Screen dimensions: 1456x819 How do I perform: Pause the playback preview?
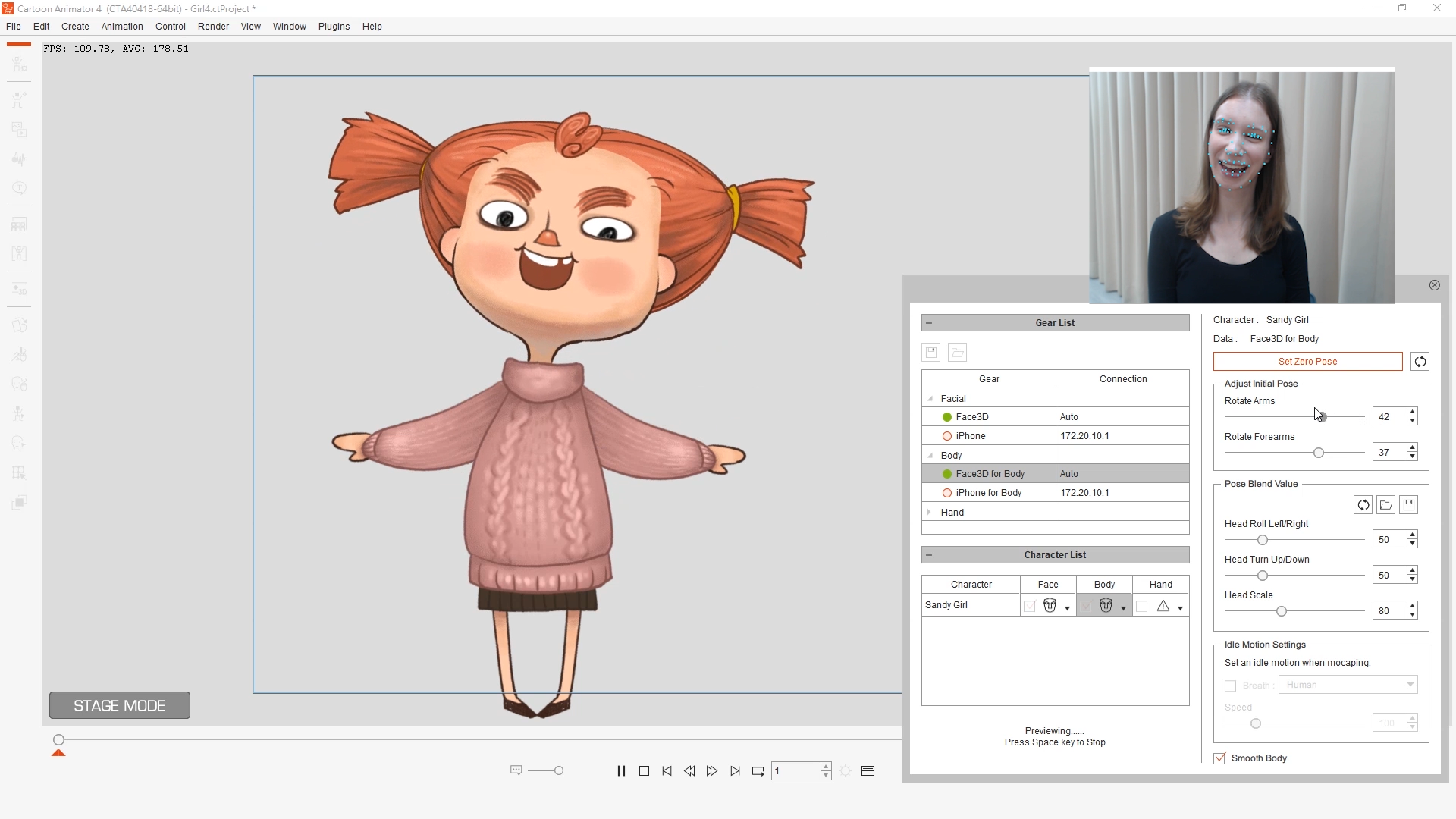[621, 771]
